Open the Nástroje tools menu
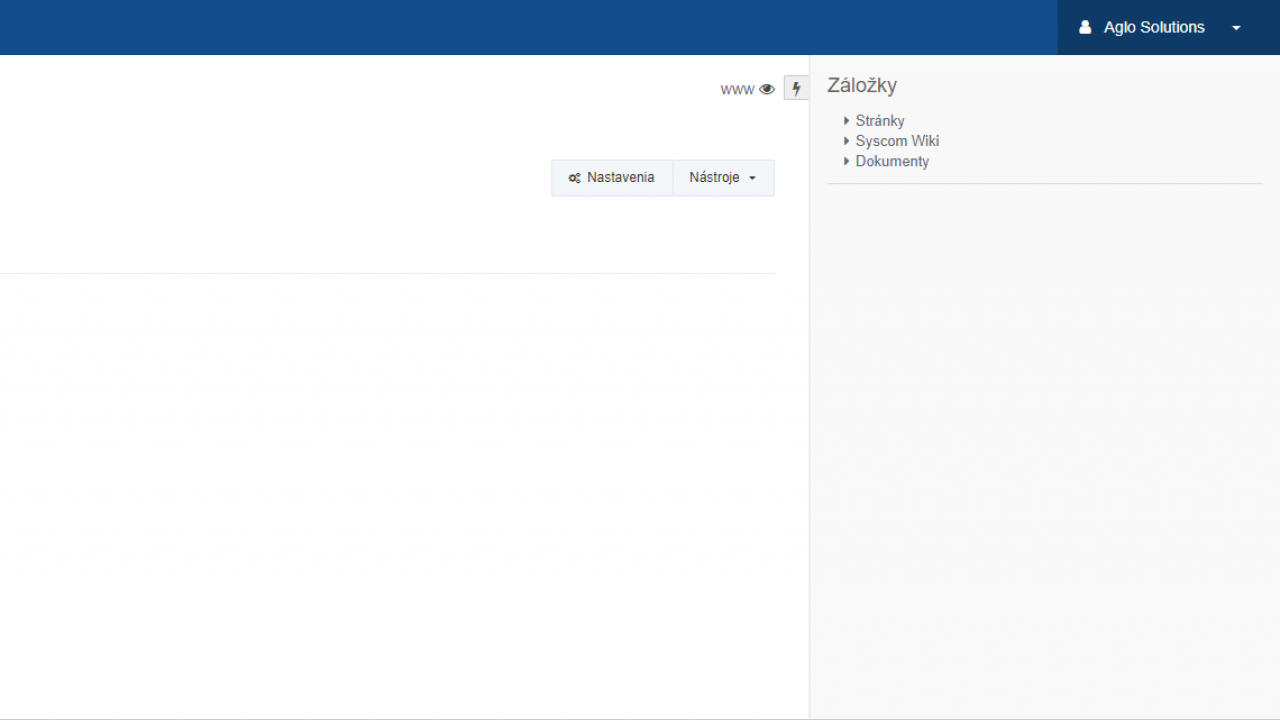 click(x=714, y=178)
